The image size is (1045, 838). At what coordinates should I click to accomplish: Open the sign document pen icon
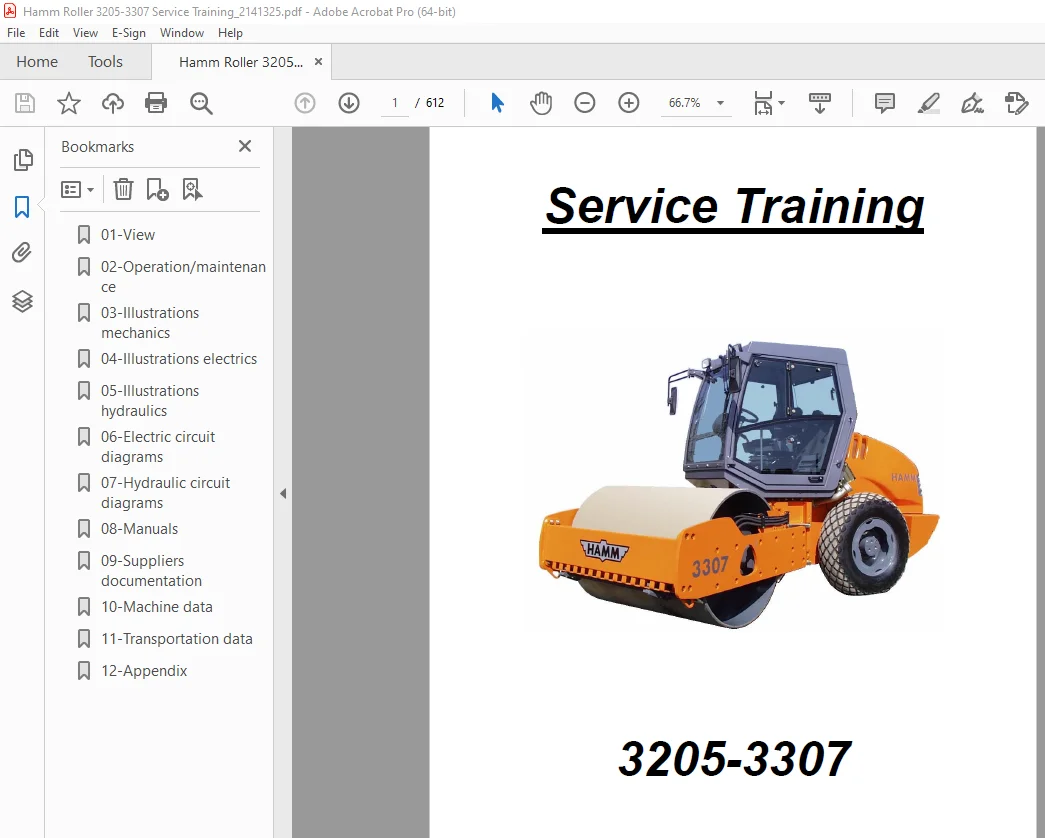point(972,103)
